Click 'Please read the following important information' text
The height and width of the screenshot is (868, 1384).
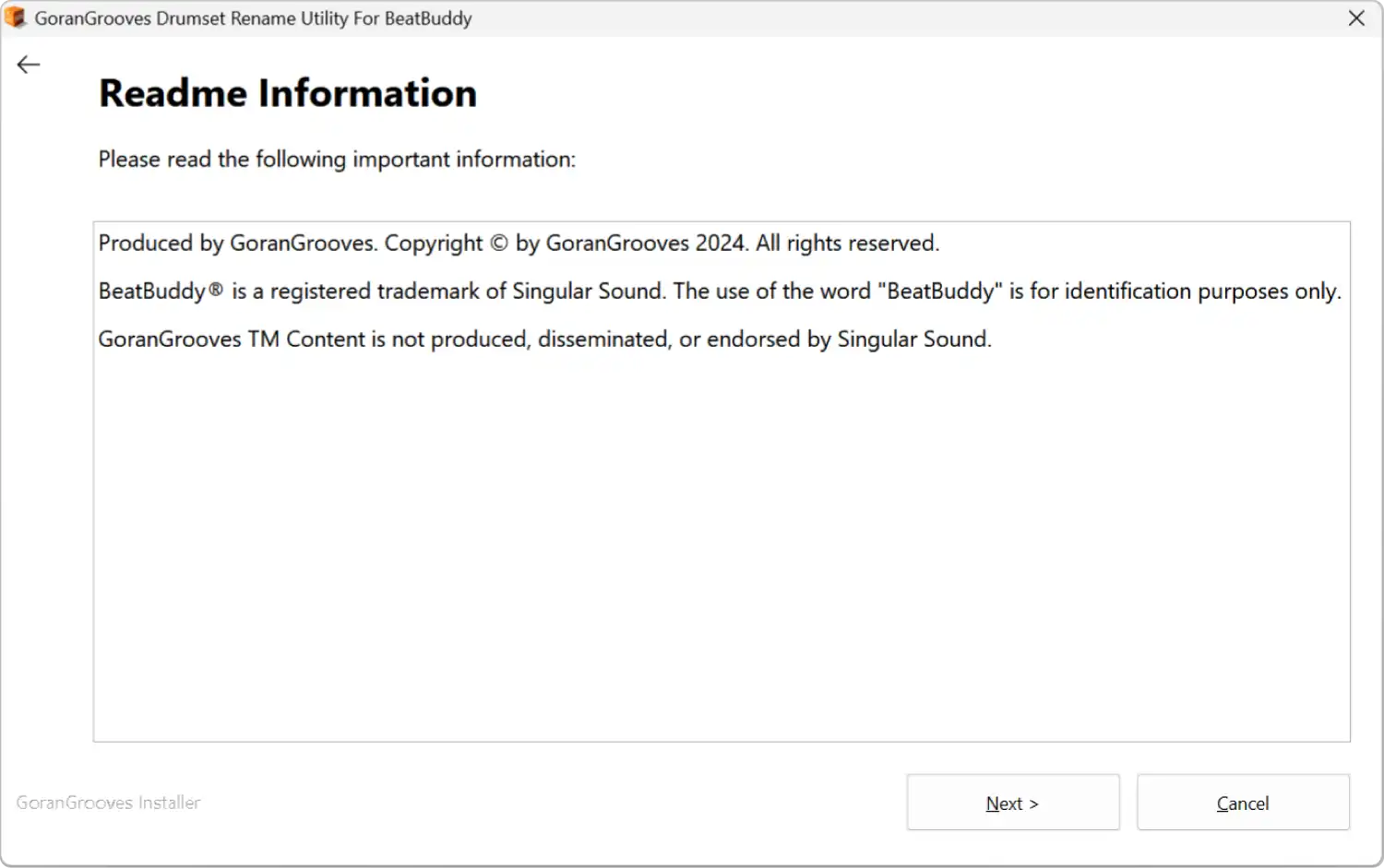337,160
